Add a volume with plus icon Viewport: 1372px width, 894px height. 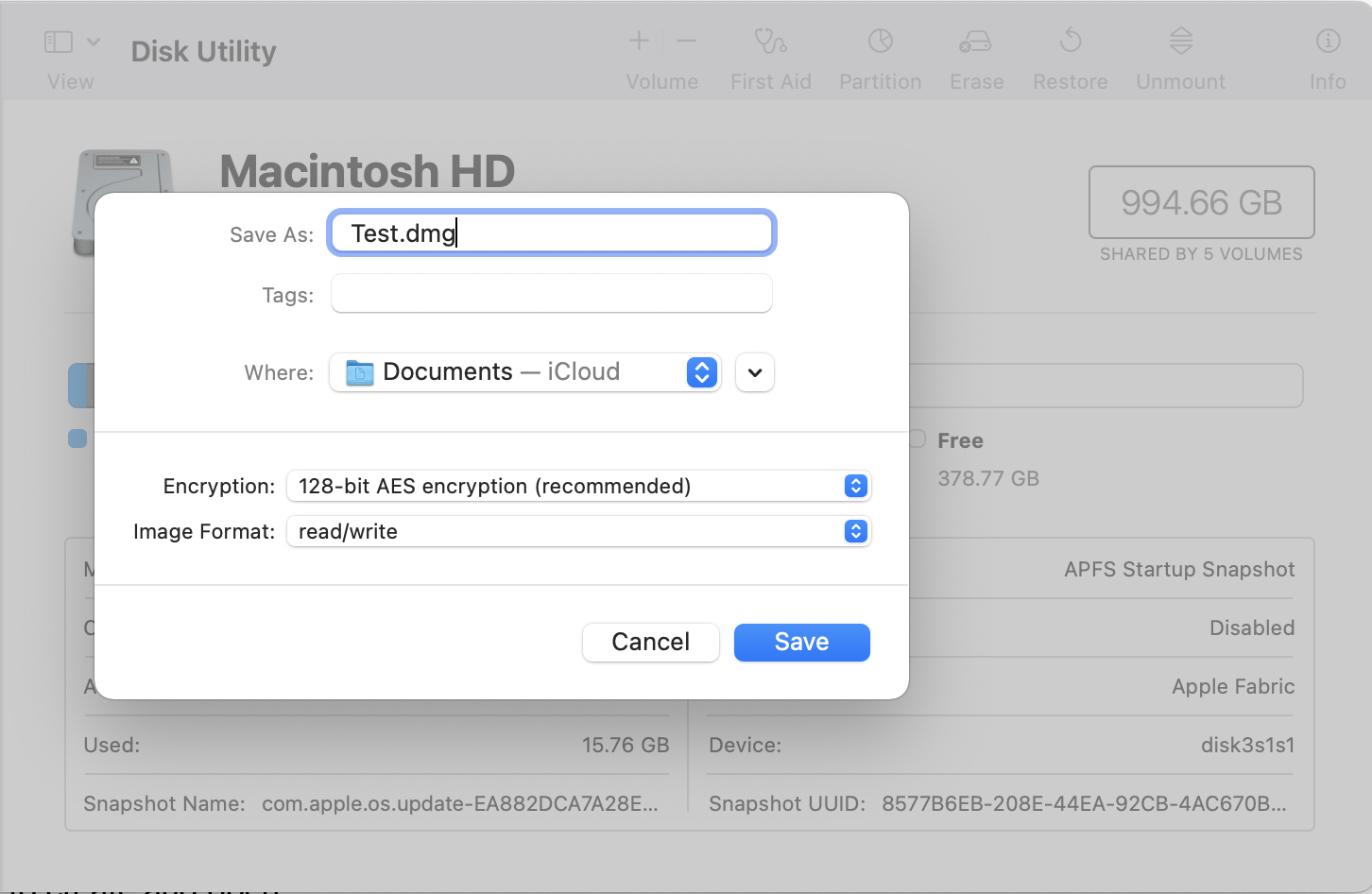[x=640, y=41]
